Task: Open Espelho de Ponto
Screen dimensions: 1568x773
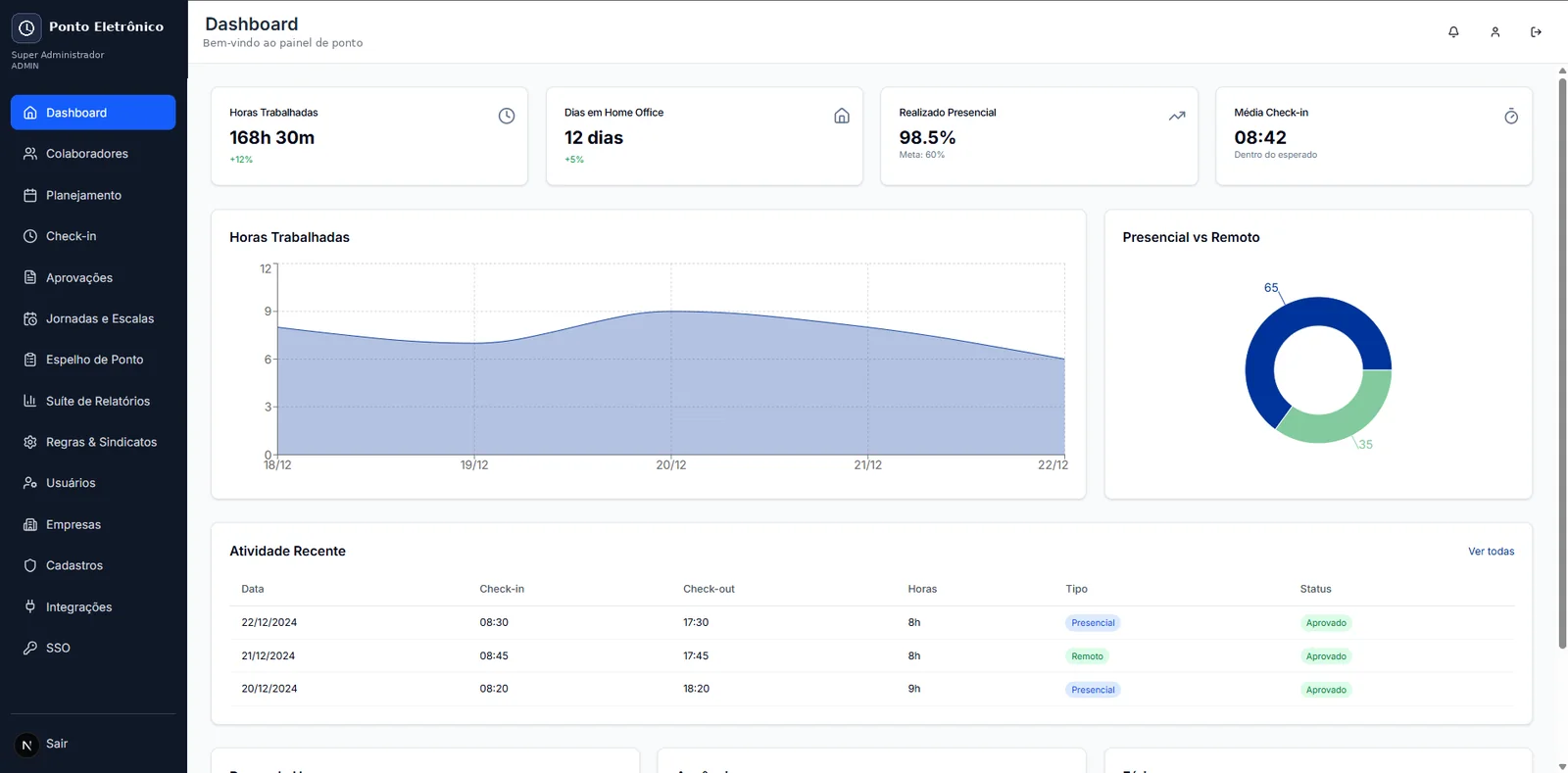Action: coord(93,360)
